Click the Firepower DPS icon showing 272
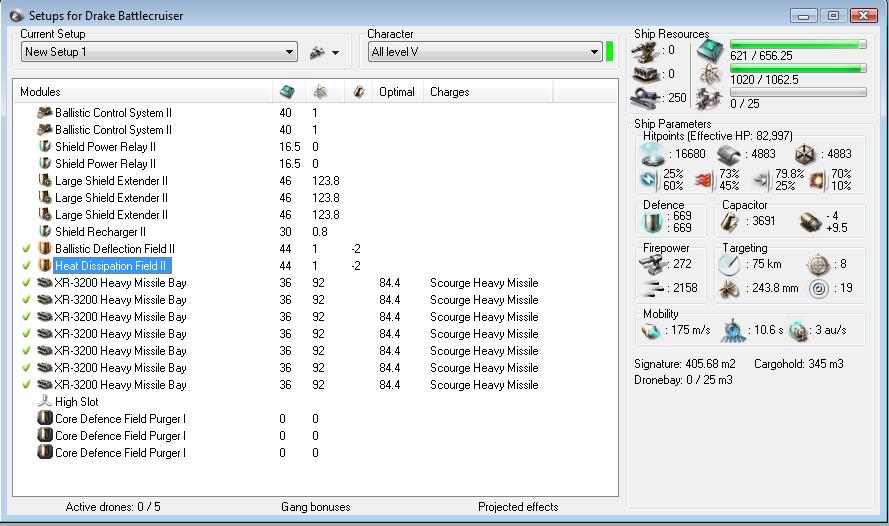This screenshot has width=889, height=526. pos(653,264)
